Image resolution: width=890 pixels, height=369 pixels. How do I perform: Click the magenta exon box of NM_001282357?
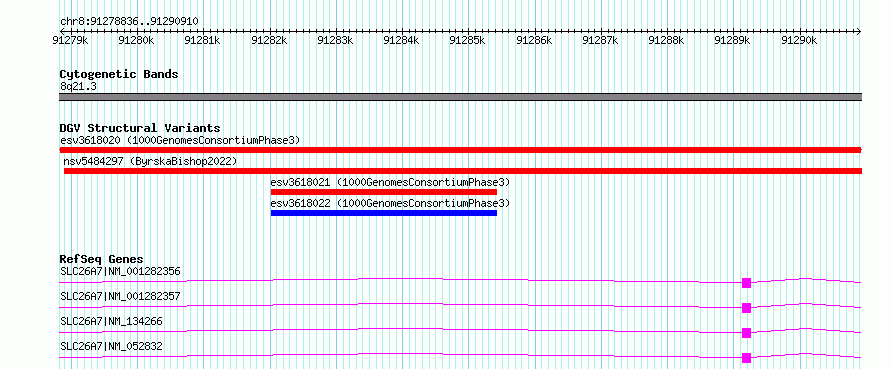click(x=746, y=308)
